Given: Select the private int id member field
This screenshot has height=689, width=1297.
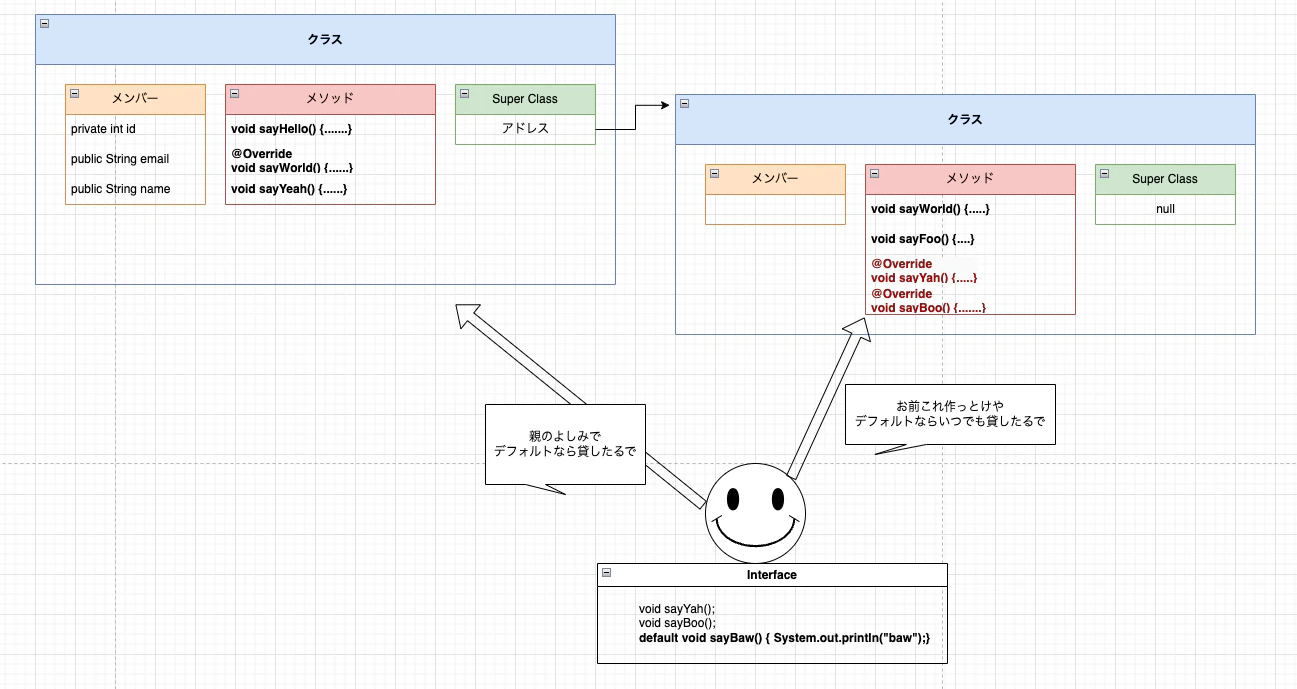Looking at the screenshot, I should [x=103, y=128].
